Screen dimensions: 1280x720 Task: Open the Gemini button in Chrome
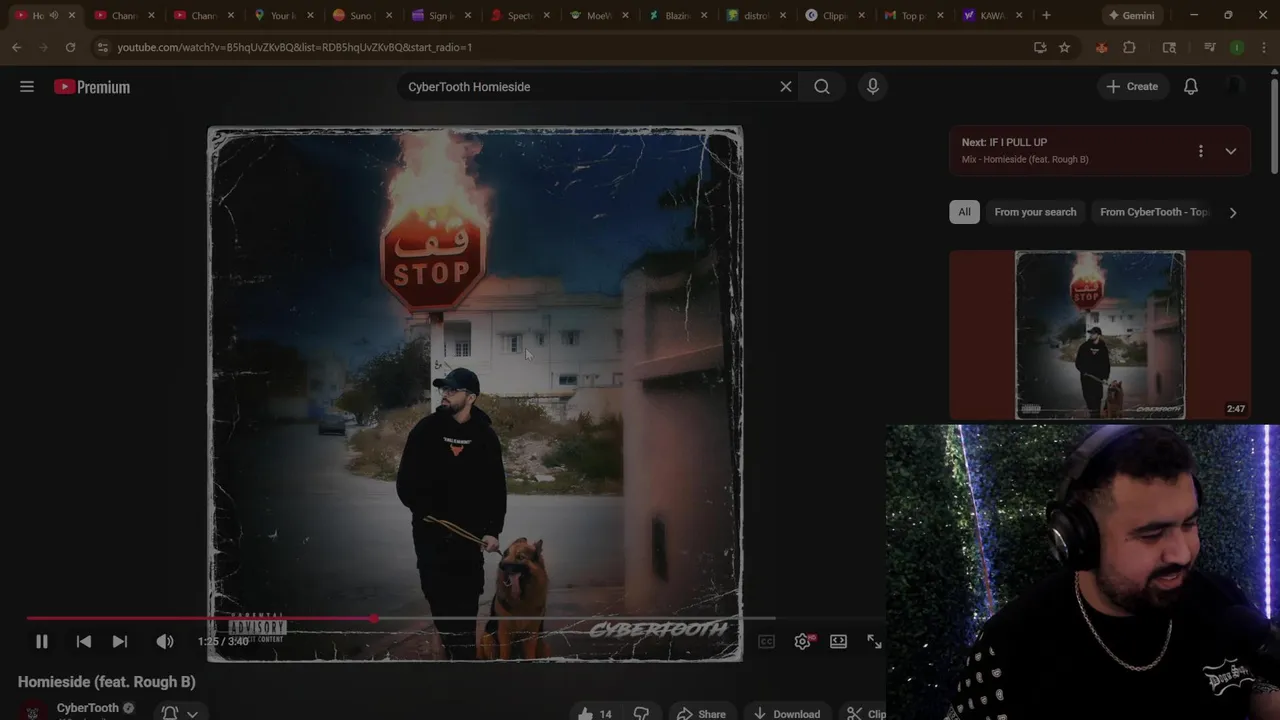[1132, 15]
